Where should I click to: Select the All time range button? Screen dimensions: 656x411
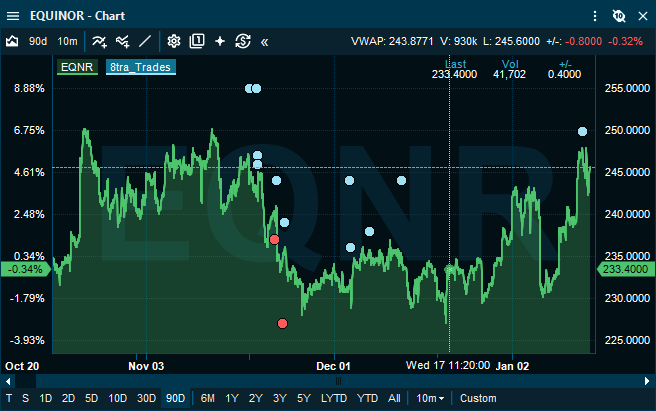coord(395,398)
